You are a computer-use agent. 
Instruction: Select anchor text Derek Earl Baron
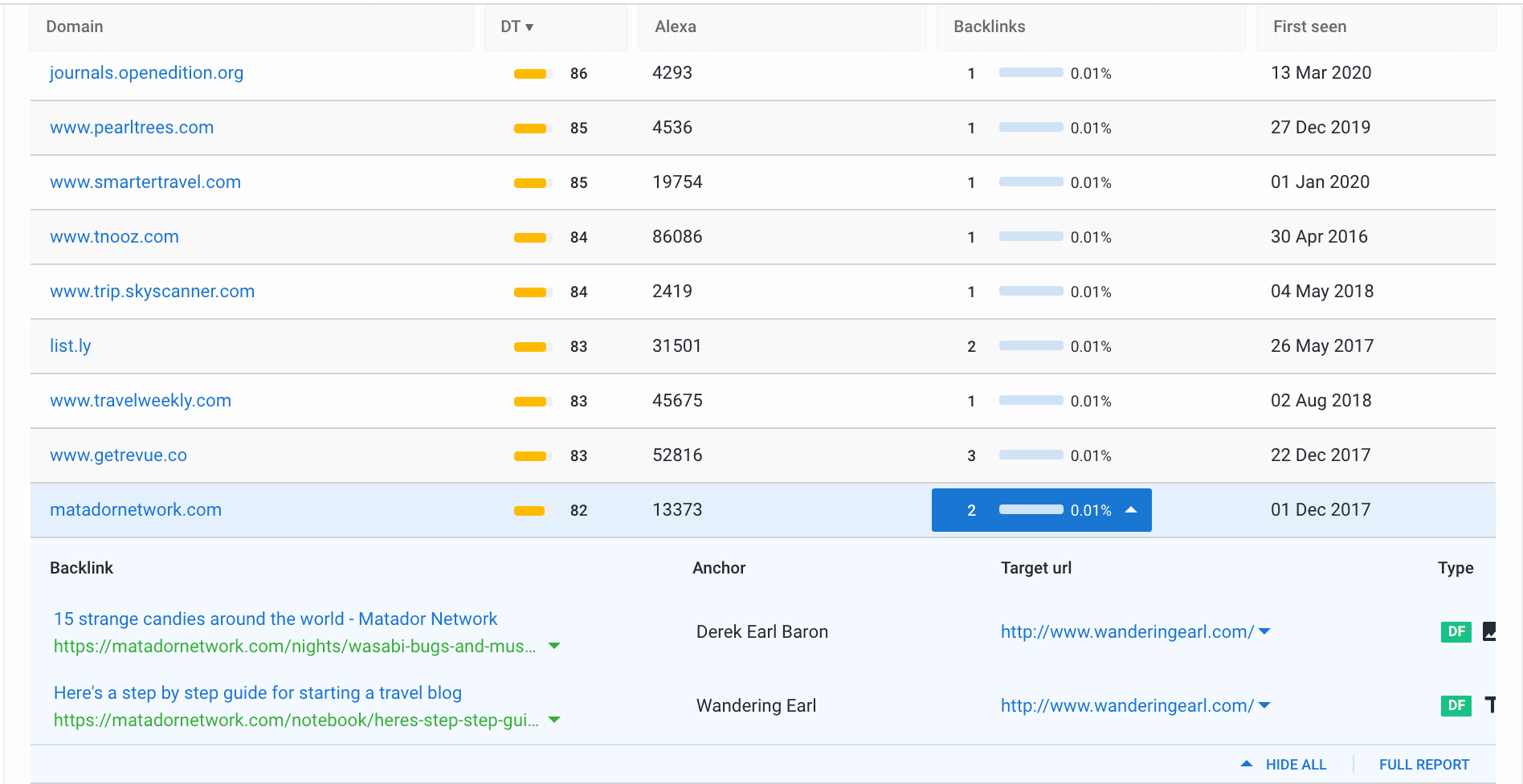click(762, 632)
